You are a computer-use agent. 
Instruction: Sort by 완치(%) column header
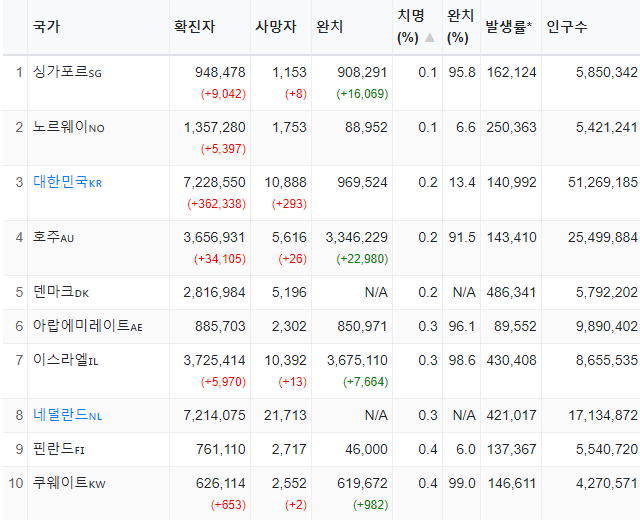pyautogui.click(x=460, y=27)
